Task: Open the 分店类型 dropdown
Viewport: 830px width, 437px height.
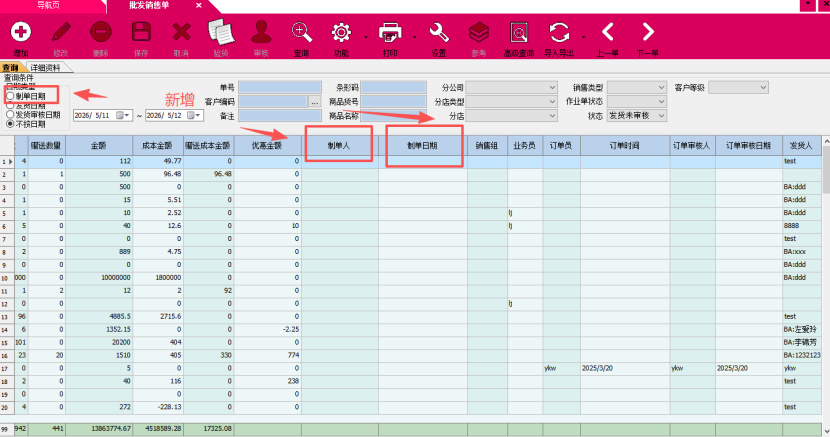Action: point(511,102)
